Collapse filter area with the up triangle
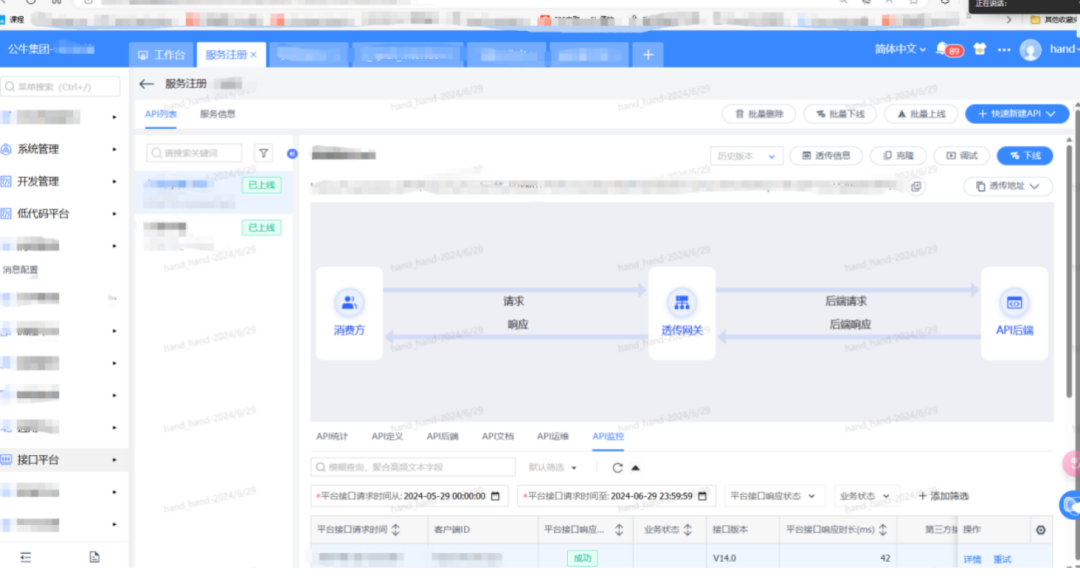 635,467
